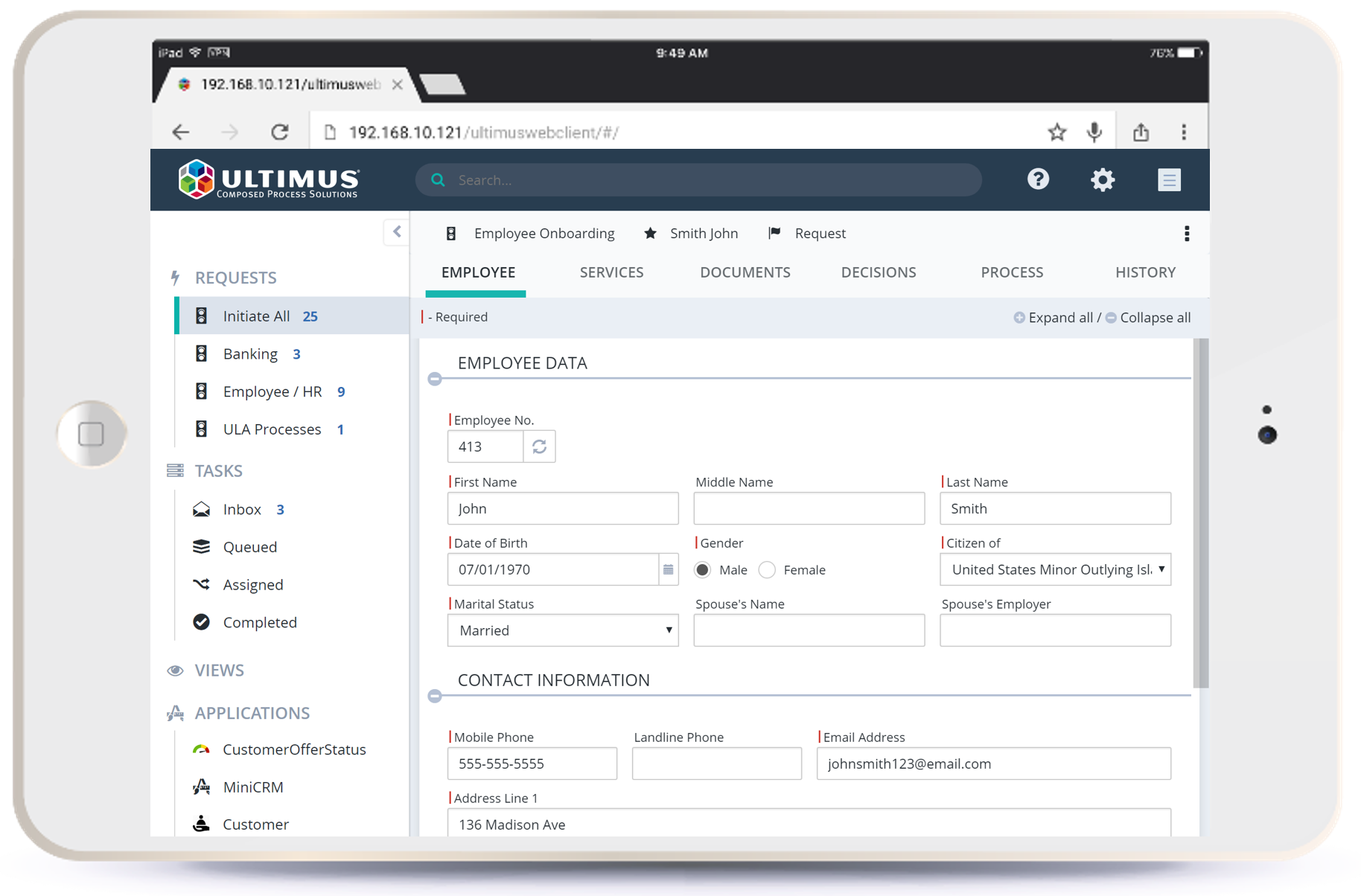Click the Mobile Phone field
This screenshot has width=1361, height=896.
pos(532,764)
